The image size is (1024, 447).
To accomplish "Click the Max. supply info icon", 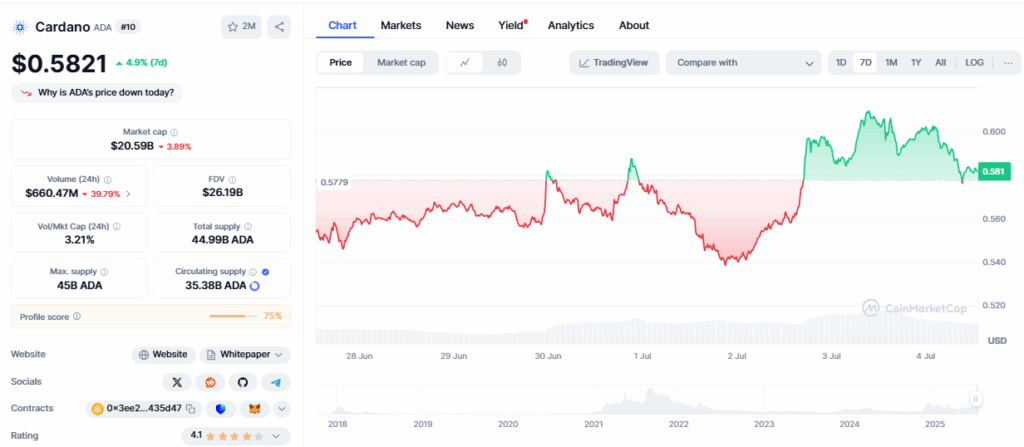I will (104, 271).
